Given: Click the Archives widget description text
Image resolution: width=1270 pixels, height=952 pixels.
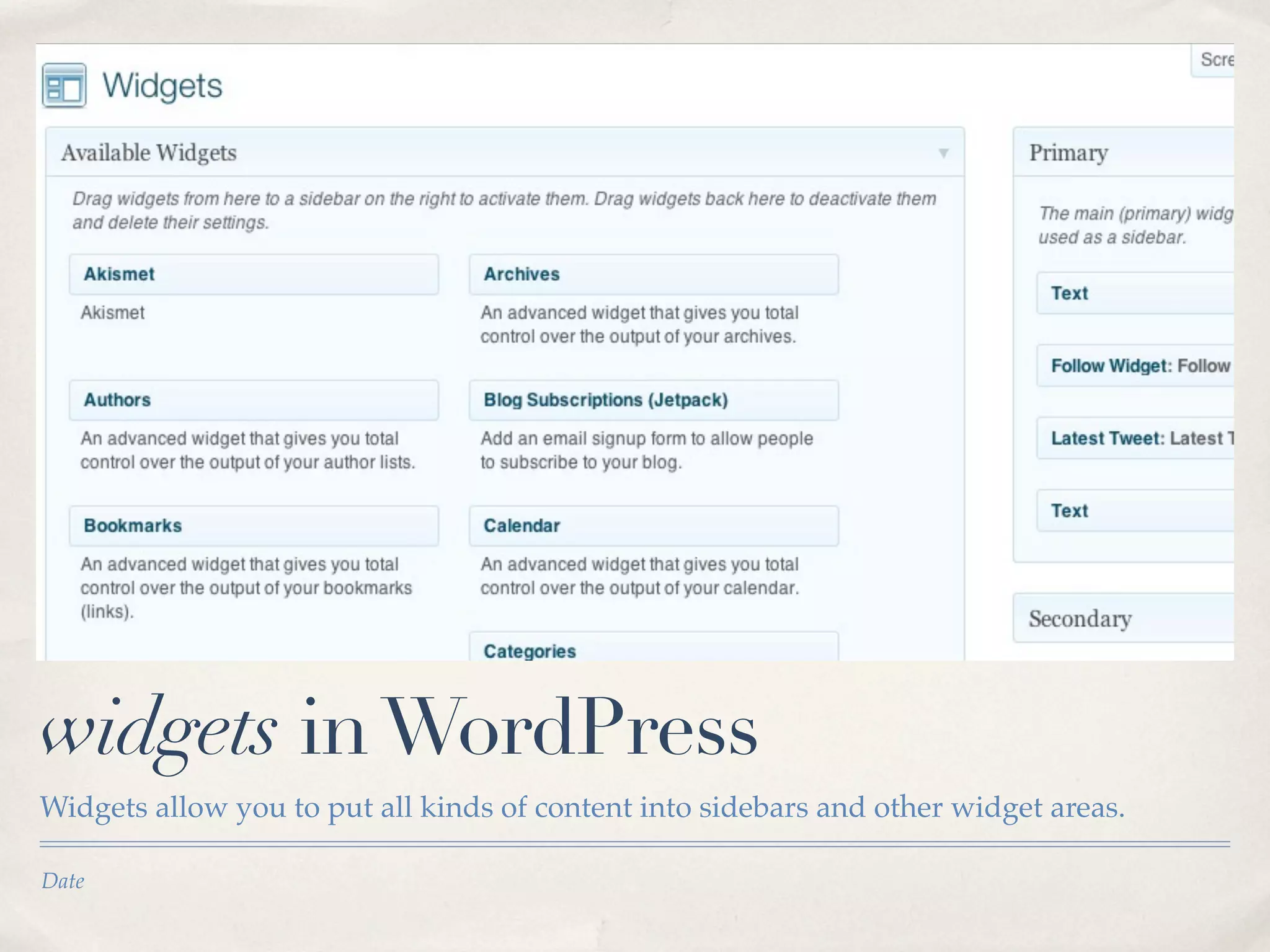Looking at the screenshot, I should tap(639, 325).
